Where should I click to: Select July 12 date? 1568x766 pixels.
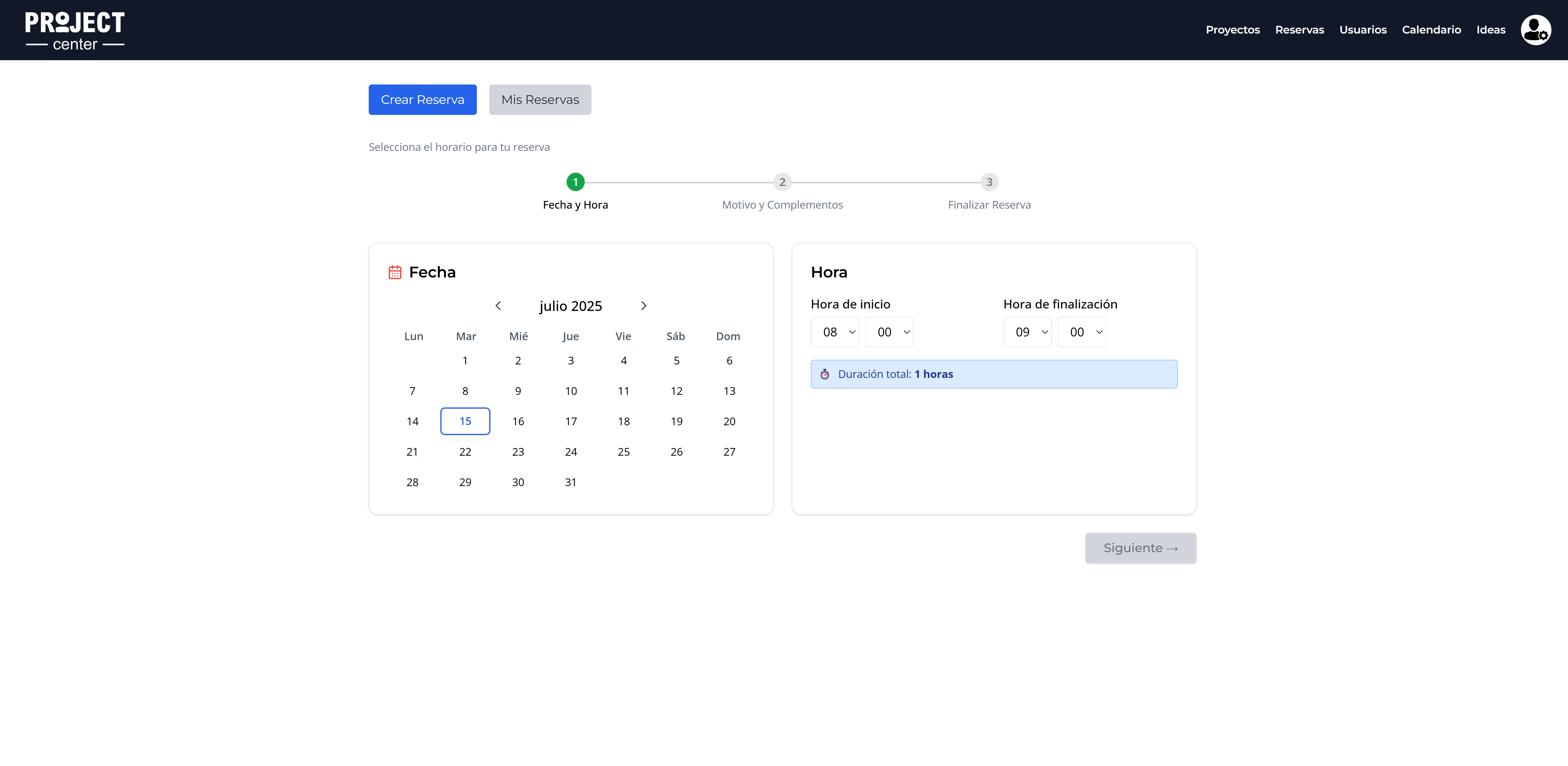click(x=676, y=391)
